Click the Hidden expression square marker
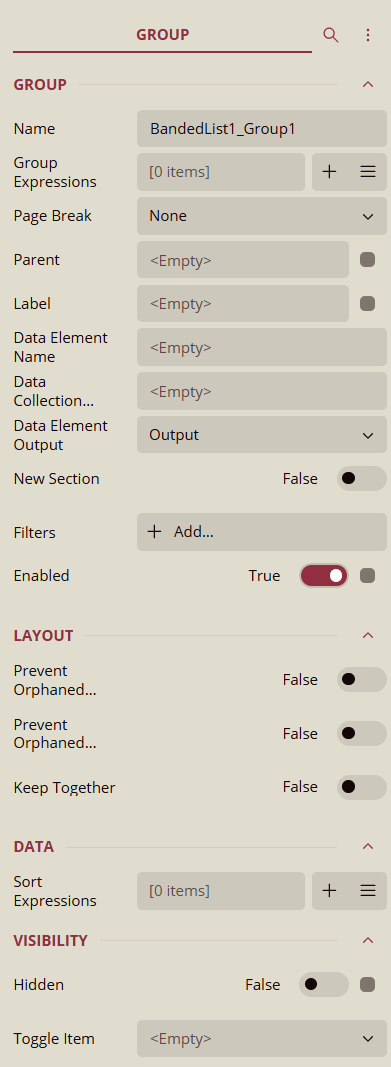Screen dimensions: 391x1067 [x=367, y=985]
